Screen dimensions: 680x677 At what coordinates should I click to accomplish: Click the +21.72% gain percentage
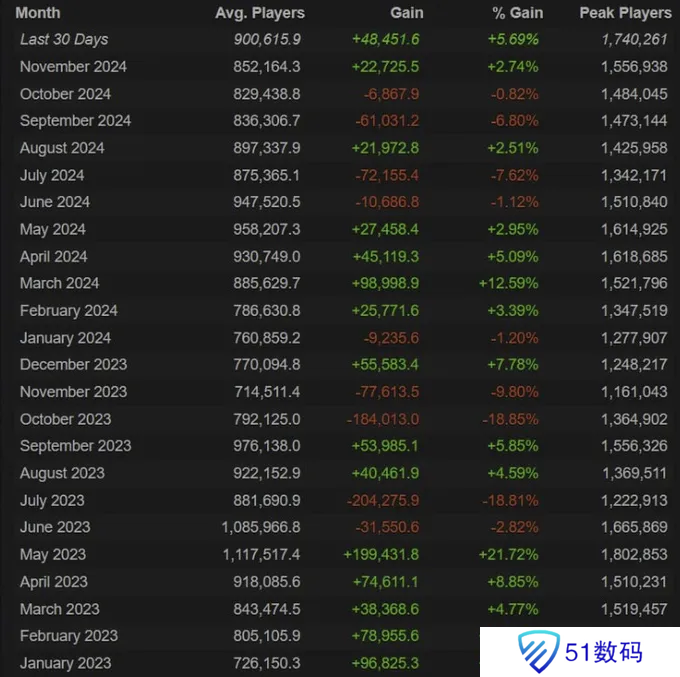coord(510,554)
